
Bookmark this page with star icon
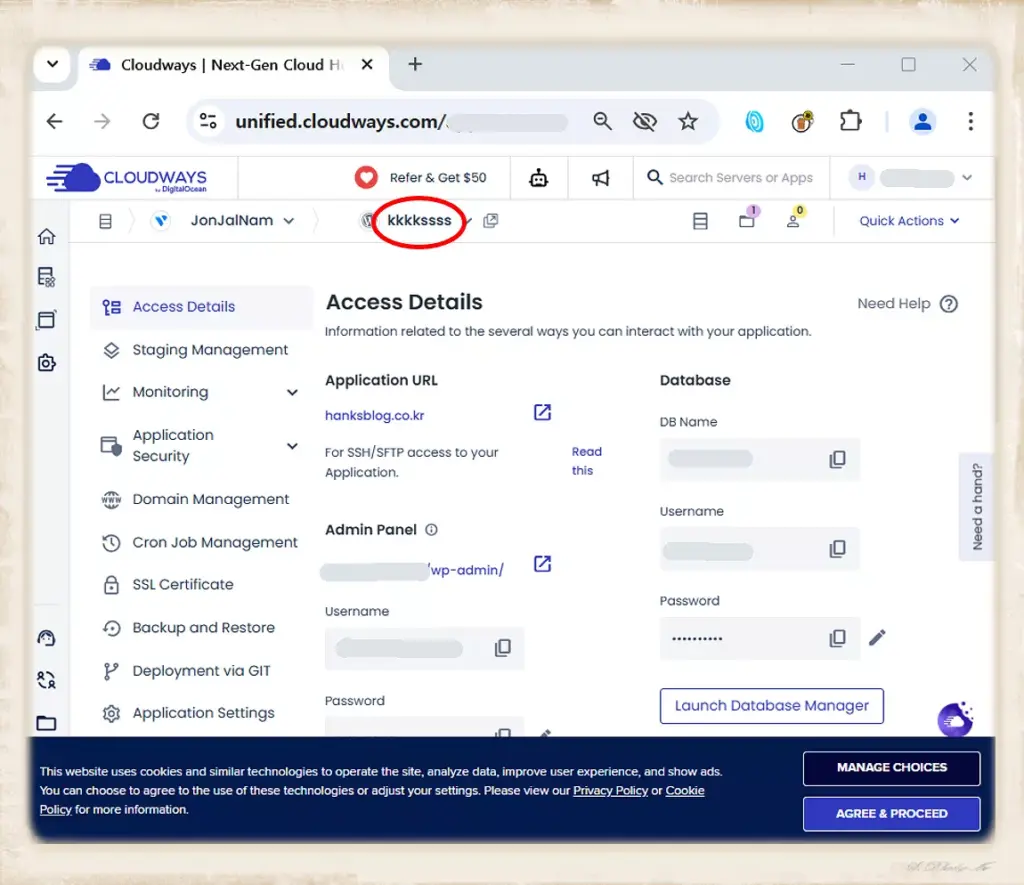pyautogui.click(x=688, y=121)
